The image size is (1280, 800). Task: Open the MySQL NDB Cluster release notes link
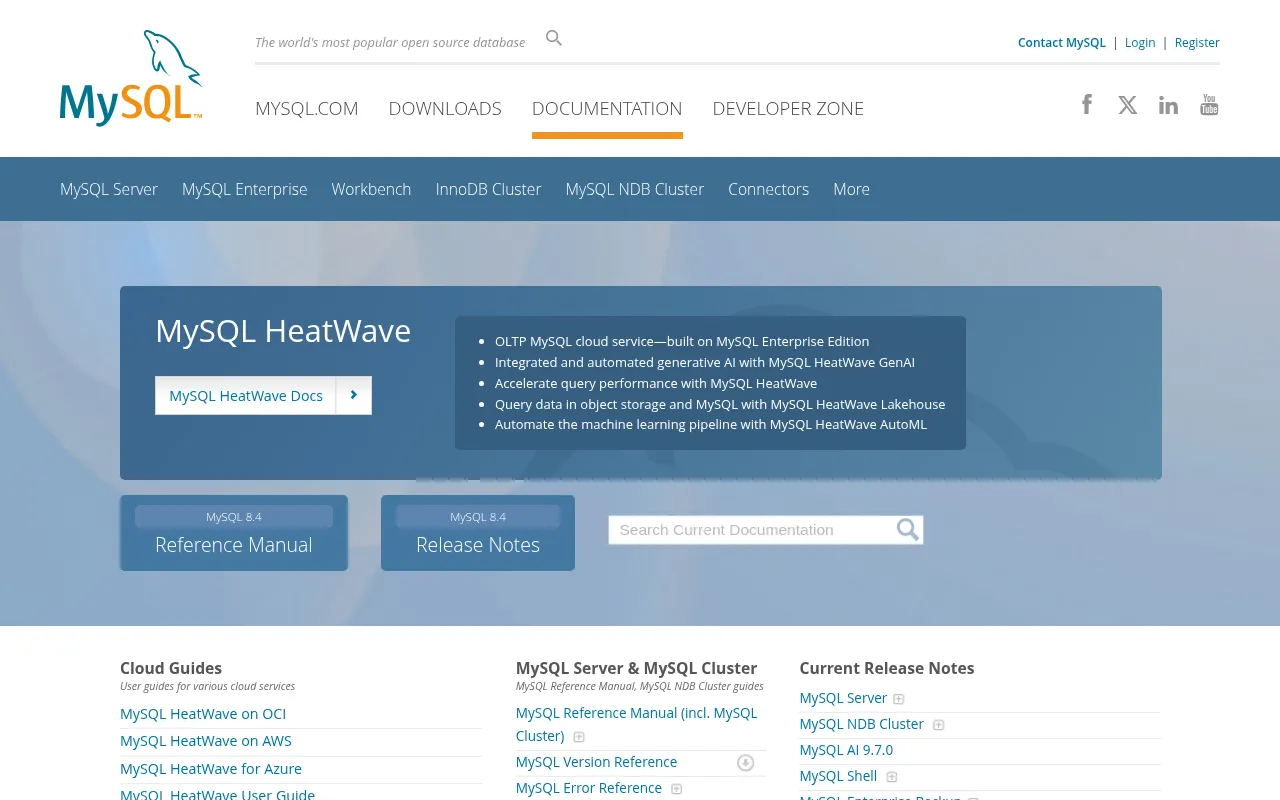(x=862, y=724)
